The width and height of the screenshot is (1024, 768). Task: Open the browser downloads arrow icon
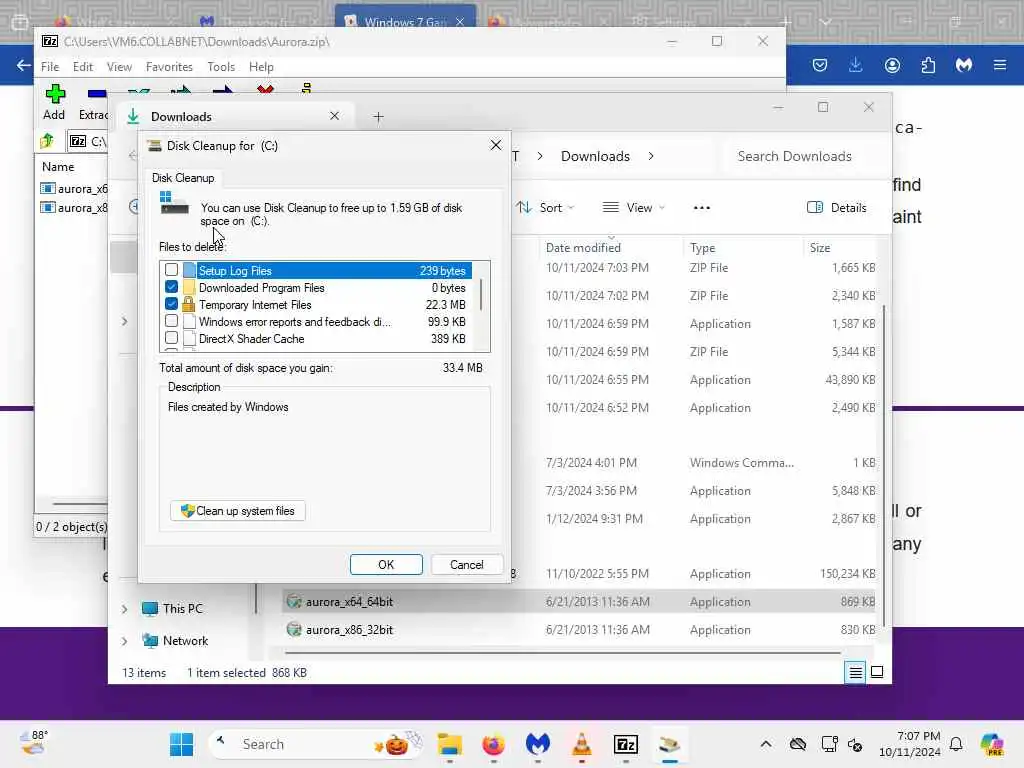[856, 65]
